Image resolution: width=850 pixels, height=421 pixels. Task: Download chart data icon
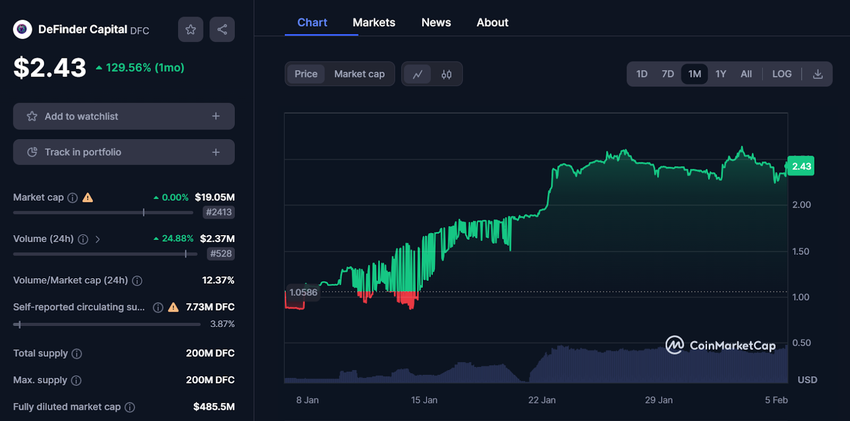(817, 74)
